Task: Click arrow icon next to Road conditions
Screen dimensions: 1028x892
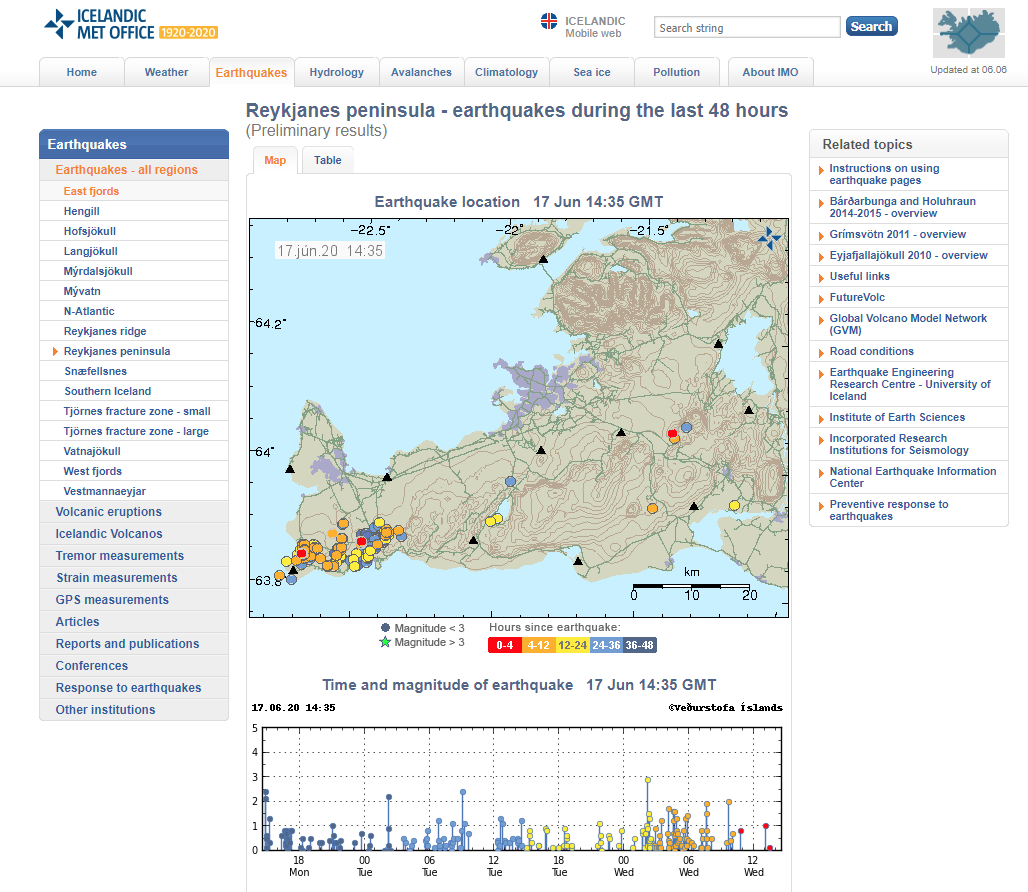Action: point(822,352)
